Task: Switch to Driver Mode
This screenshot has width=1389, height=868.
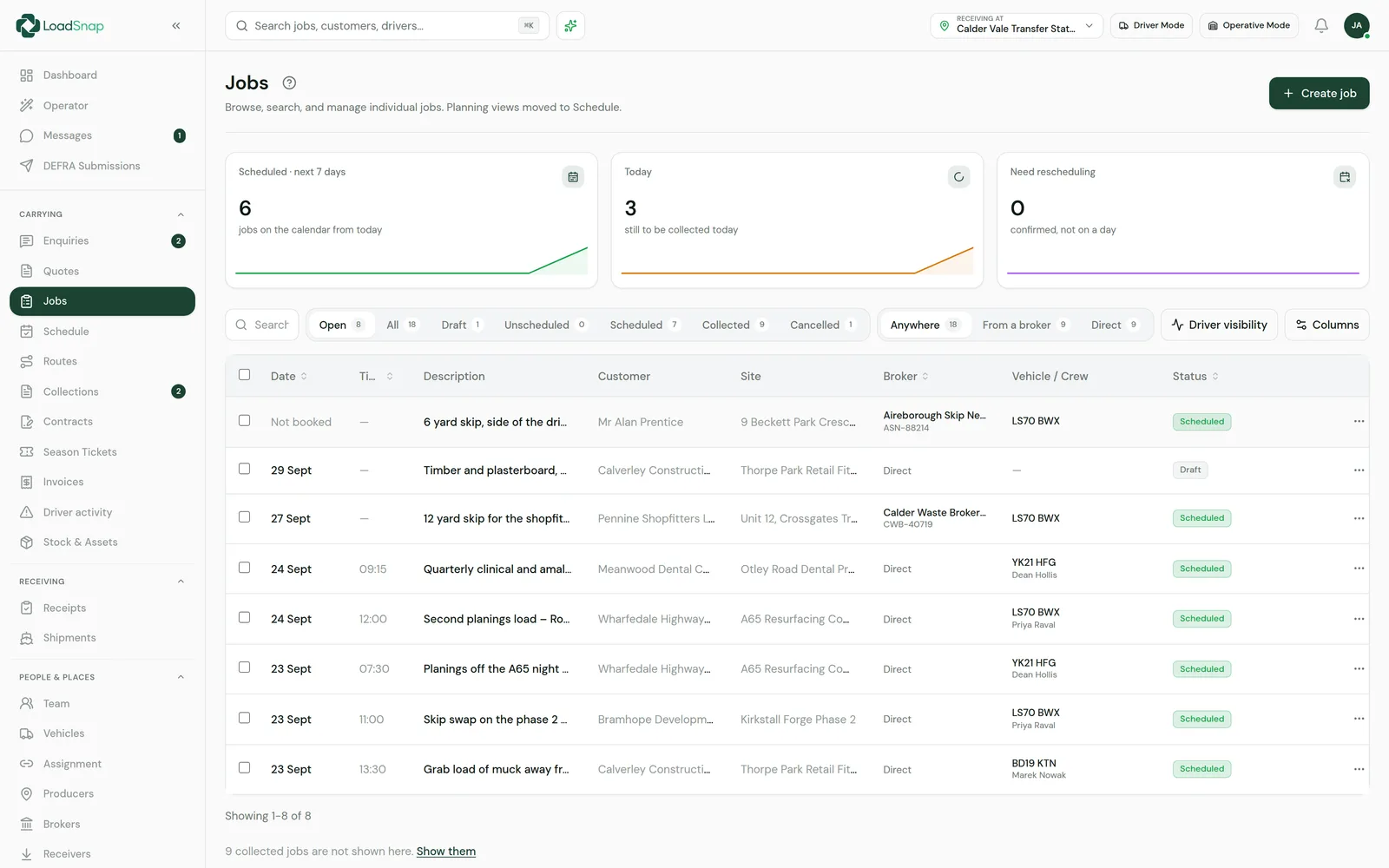Action: (1151, 26)
